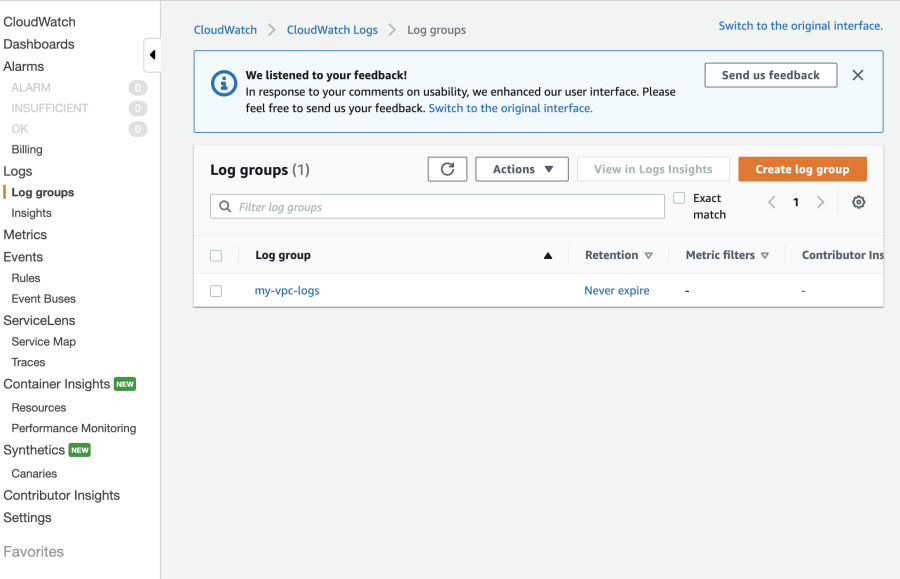Click the CloudWatch Logs breadcrumb

[332, 30]
